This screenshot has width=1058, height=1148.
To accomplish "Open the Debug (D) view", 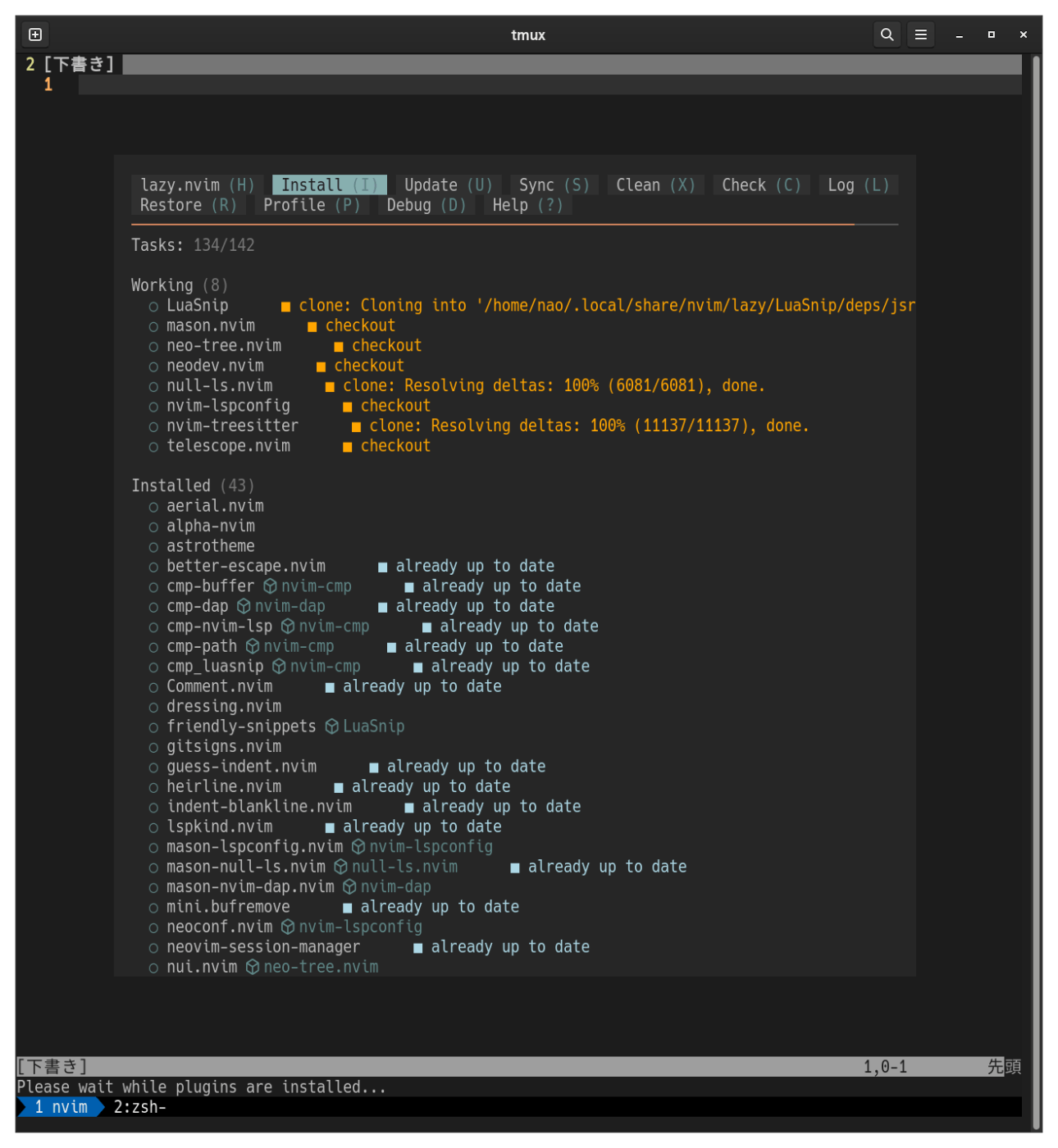I will (x=426, y=205).
